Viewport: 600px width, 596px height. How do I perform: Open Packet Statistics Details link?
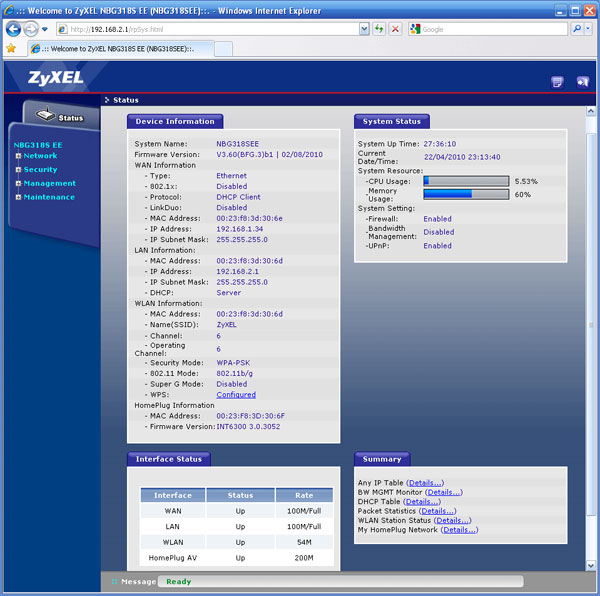click(437, 511)
